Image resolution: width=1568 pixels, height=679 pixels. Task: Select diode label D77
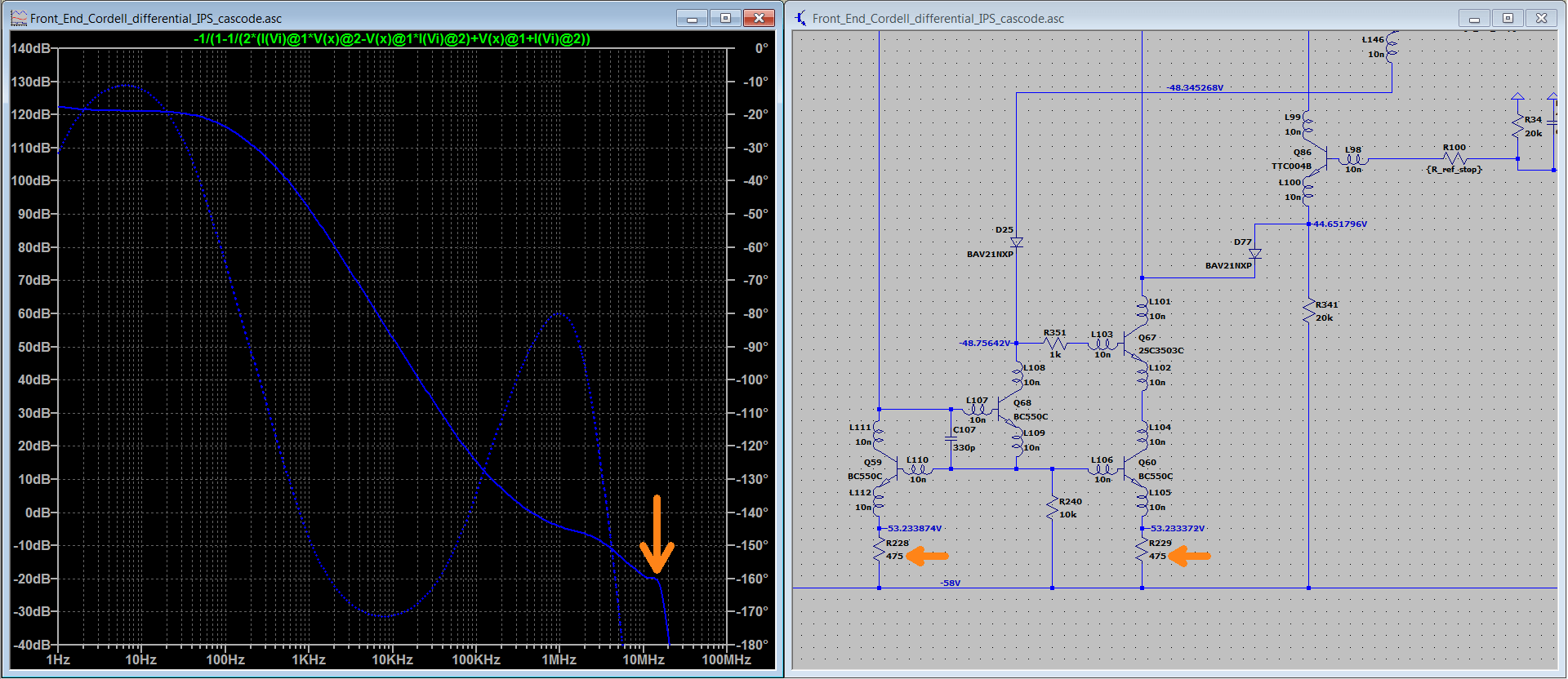pyautogui.click(x=1243, y=242)
